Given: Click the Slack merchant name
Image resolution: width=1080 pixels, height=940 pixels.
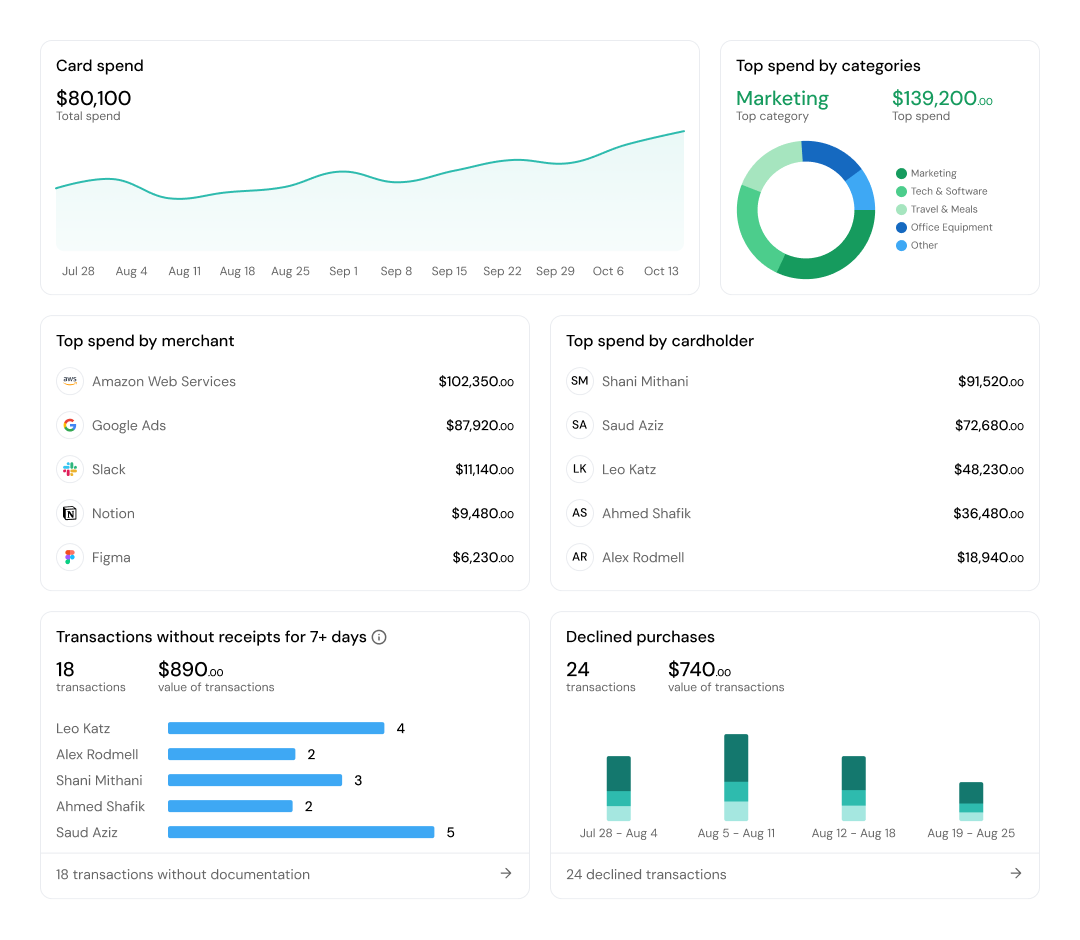Looking at the screenshot, I should [109, 470].
